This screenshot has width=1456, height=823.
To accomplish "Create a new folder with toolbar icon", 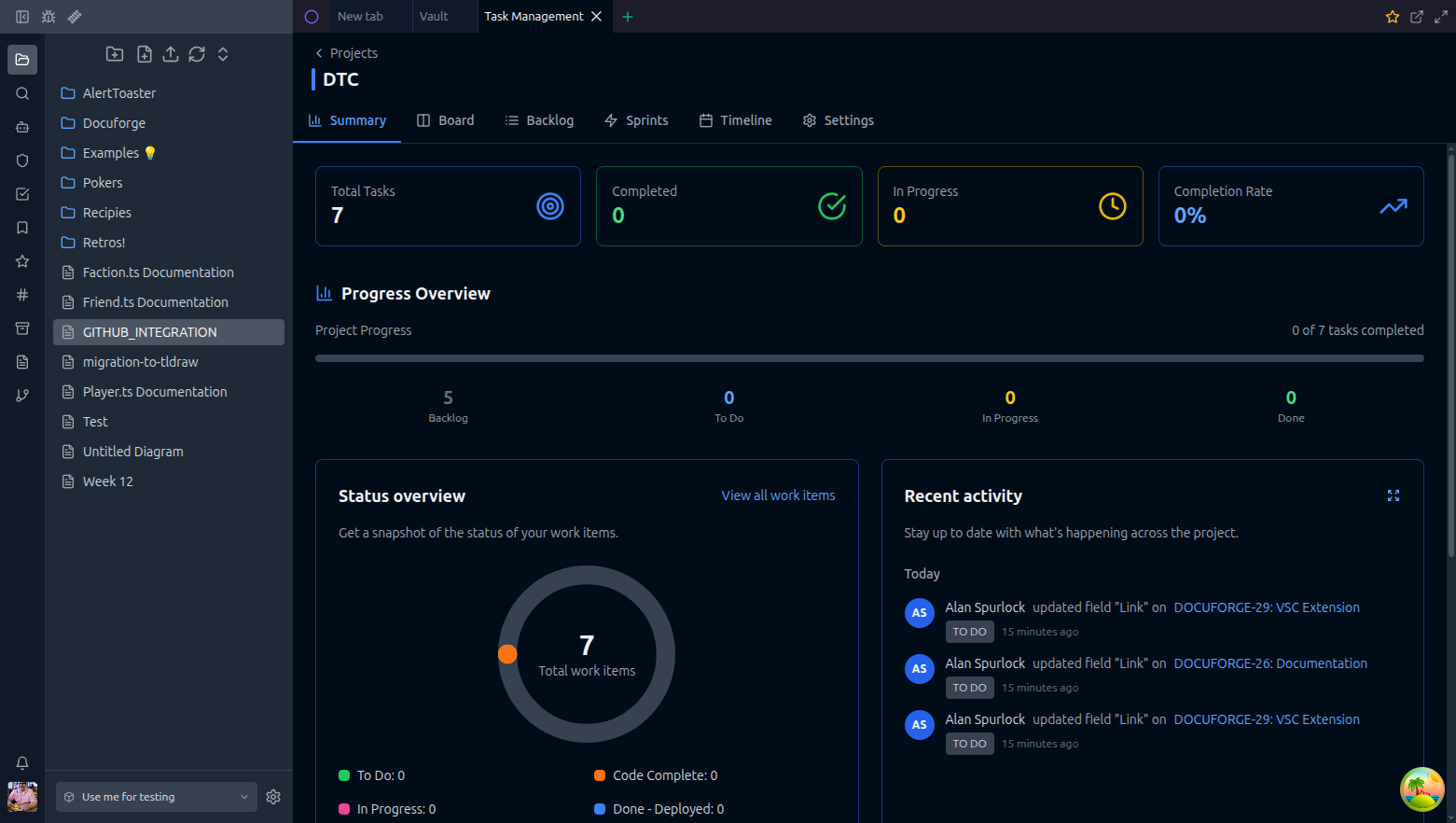I will coord(115,54).
